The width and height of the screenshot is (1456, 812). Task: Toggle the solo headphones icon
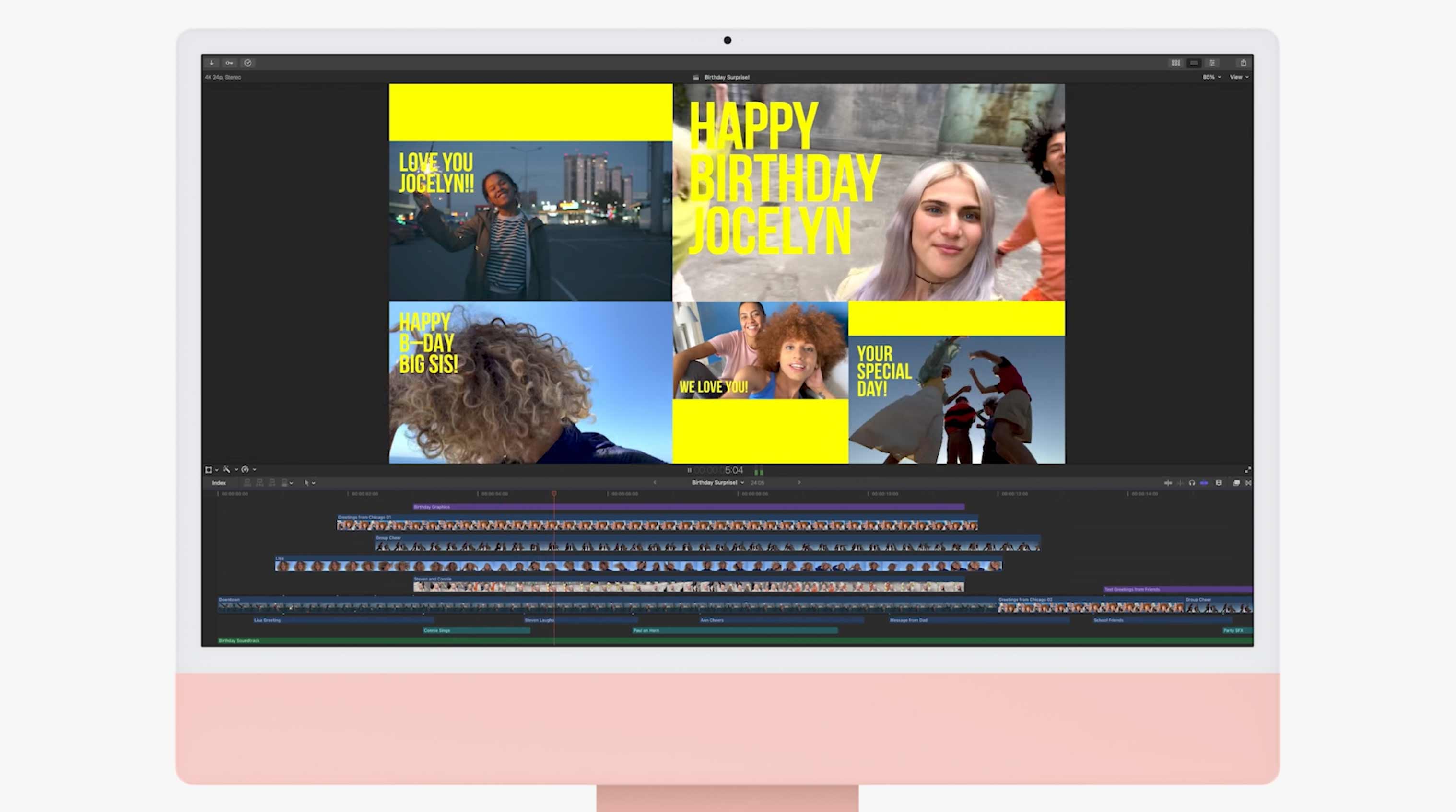pyautogui.click(x=1191, y=483)
